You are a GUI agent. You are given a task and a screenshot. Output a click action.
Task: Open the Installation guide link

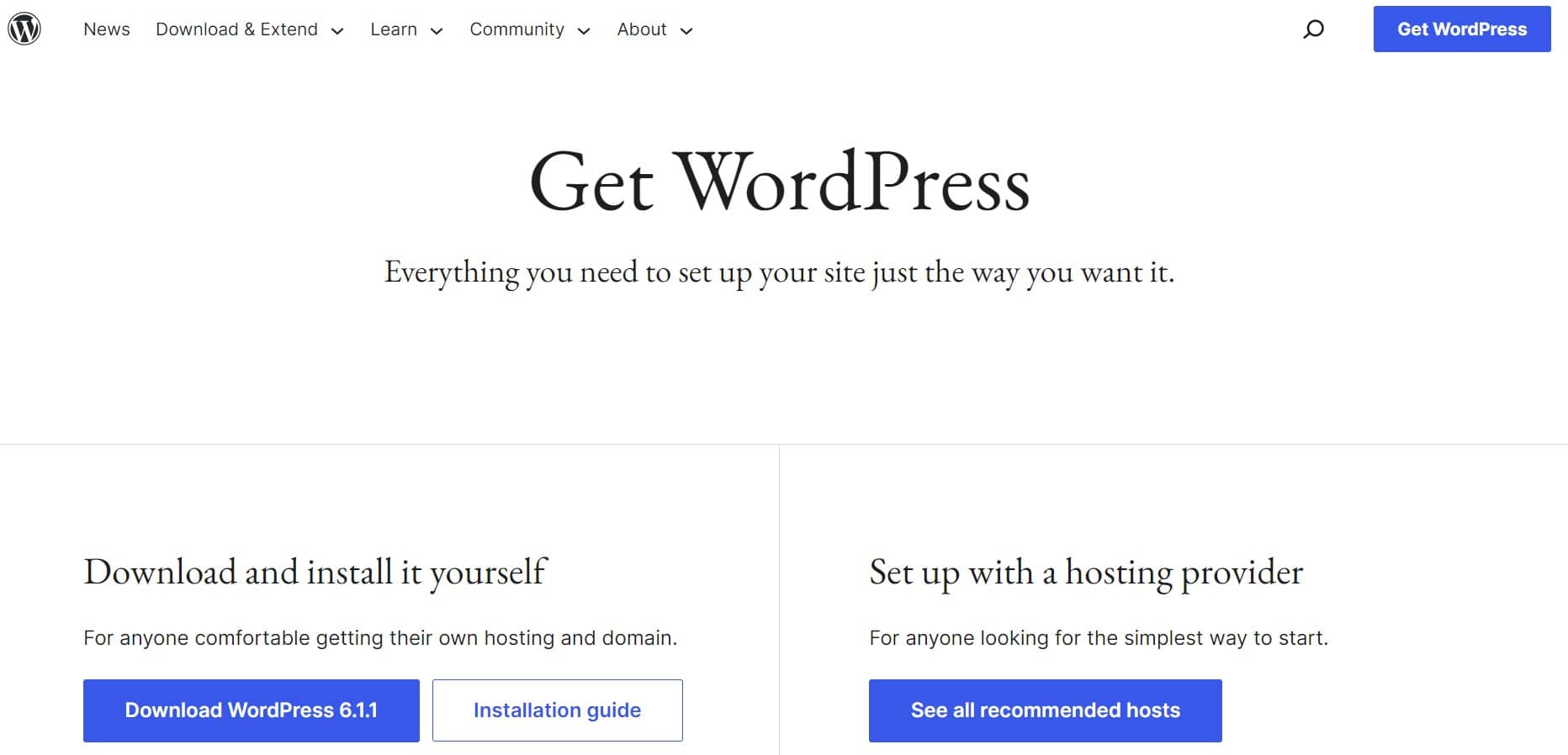coord(558,710)
